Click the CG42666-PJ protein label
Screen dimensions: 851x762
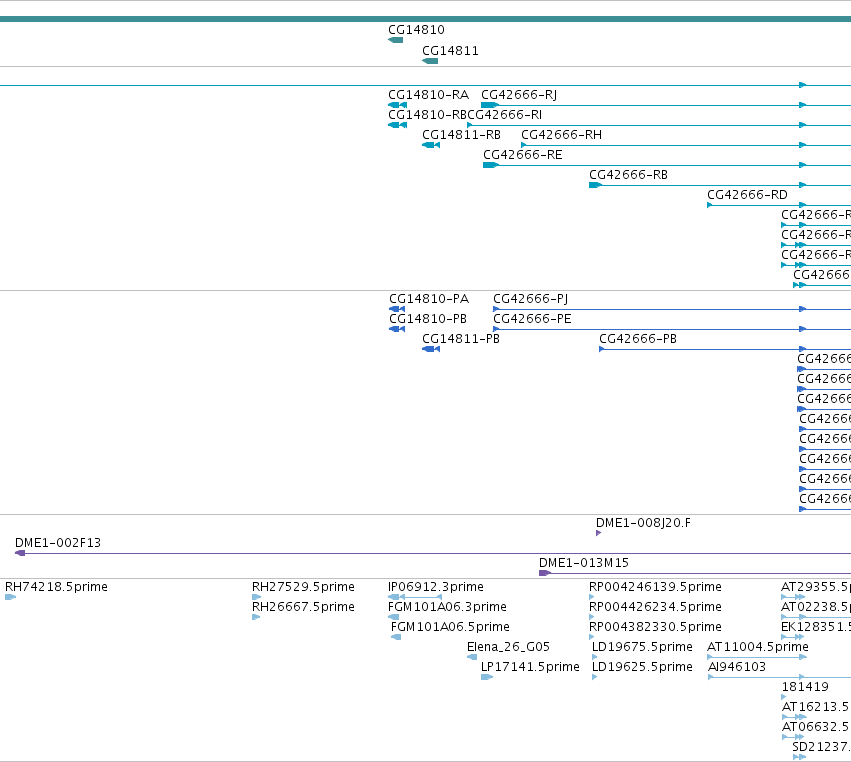[530, 299]
